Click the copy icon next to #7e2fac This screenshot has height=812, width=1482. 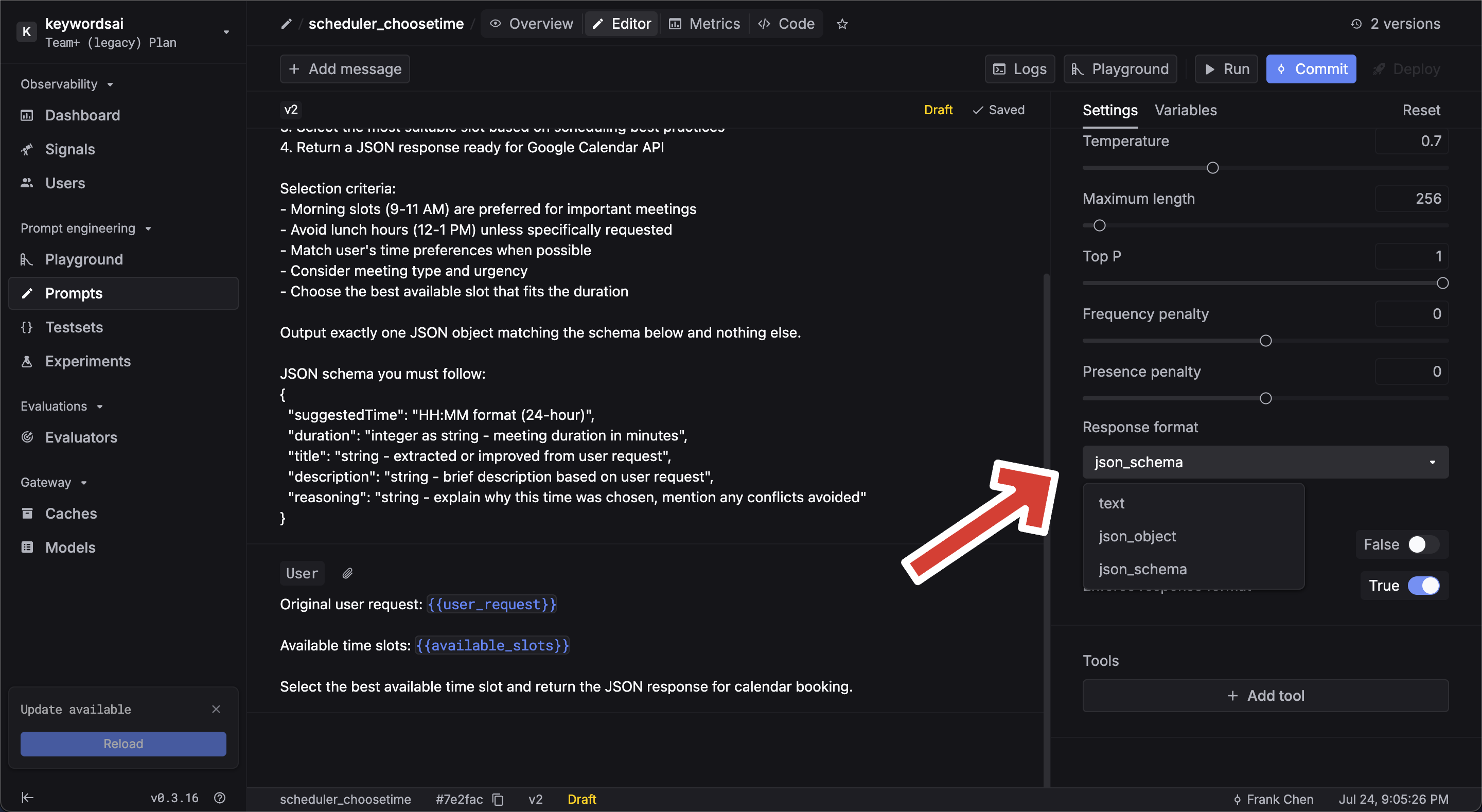(x=498, y=799)
